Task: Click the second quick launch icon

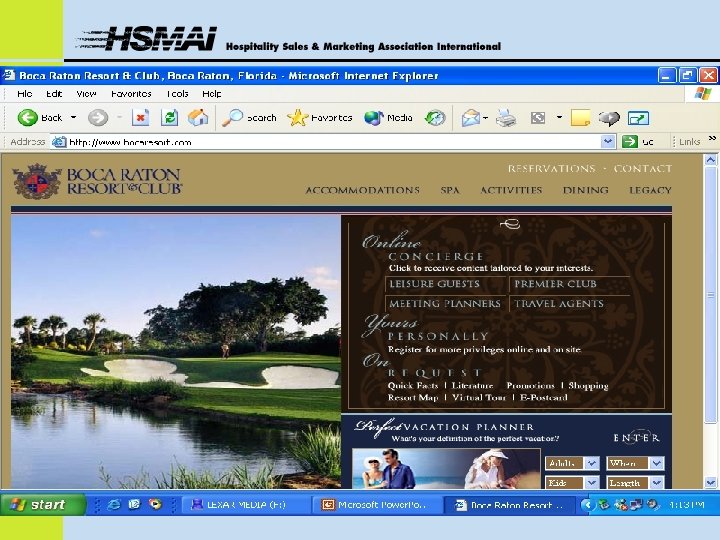Action: (134, 505)
